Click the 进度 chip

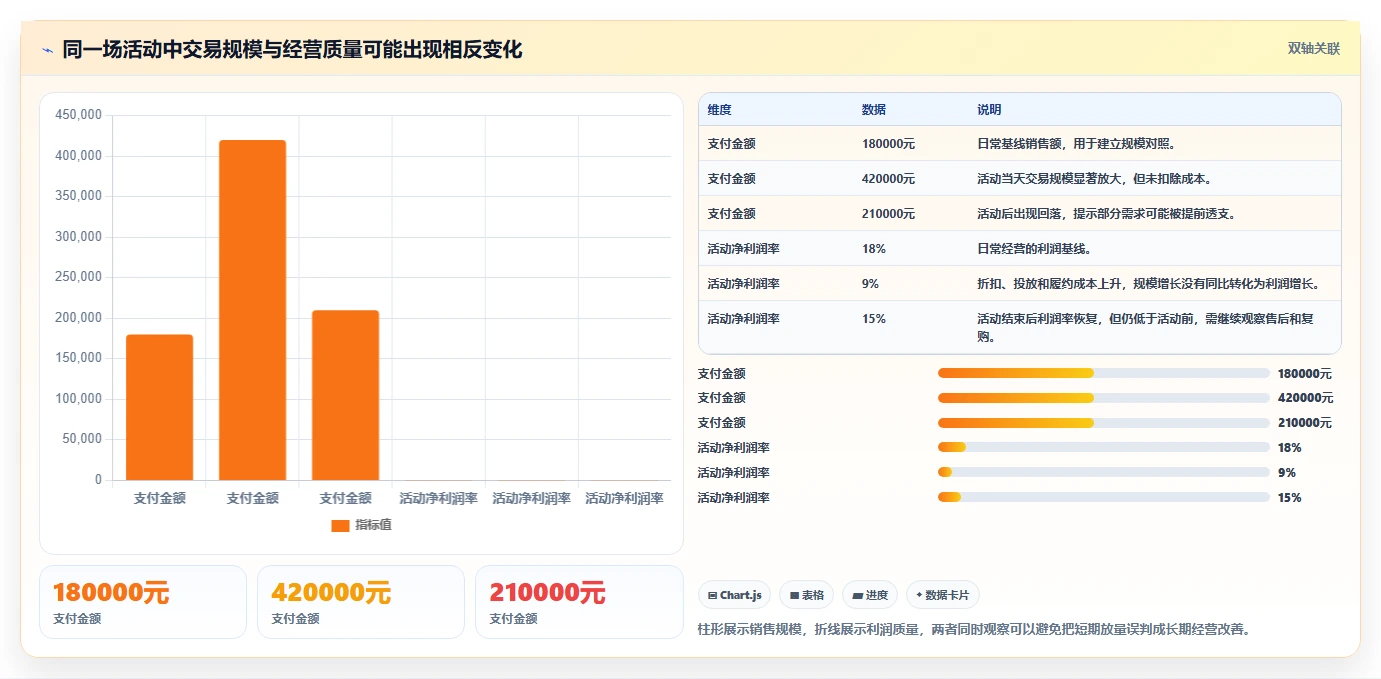[x=870, y=595]
